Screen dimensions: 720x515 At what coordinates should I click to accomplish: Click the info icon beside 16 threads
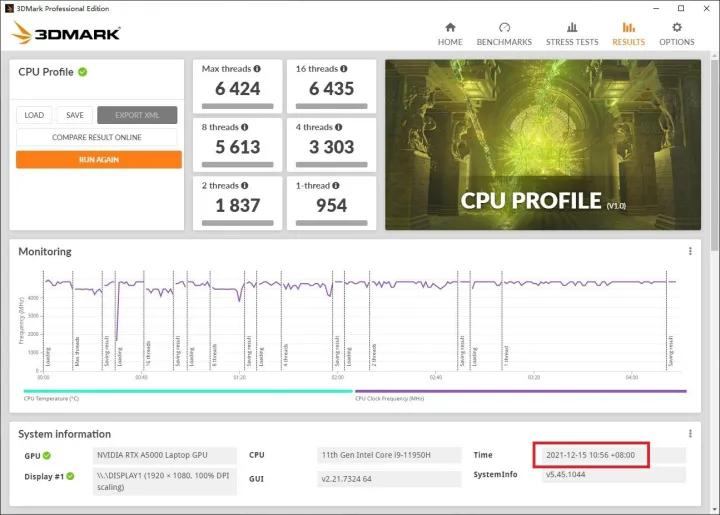coord(343,69)
